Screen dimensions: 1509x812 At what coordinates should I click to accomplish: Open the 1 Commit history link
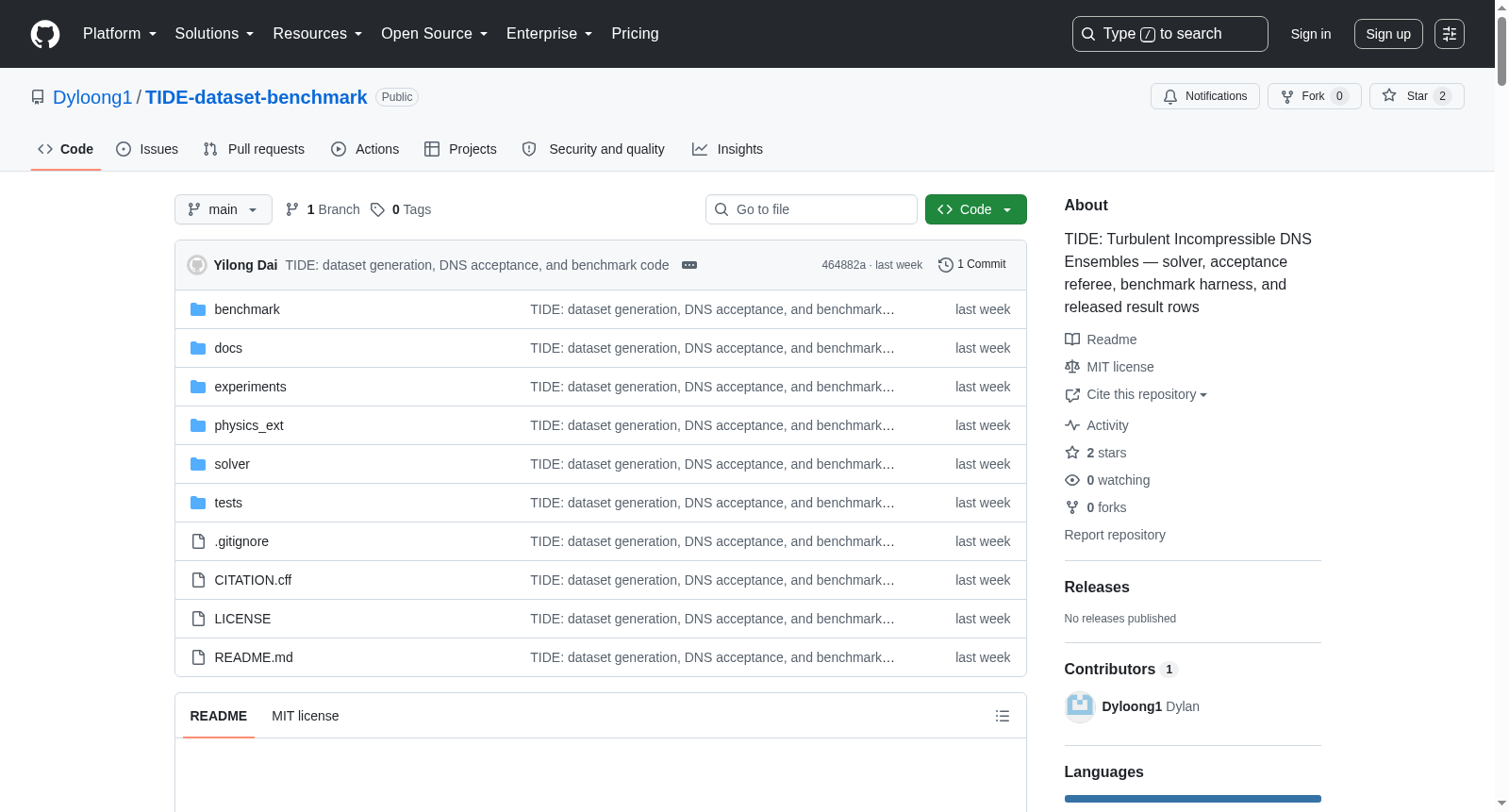(x=972, y=265)
